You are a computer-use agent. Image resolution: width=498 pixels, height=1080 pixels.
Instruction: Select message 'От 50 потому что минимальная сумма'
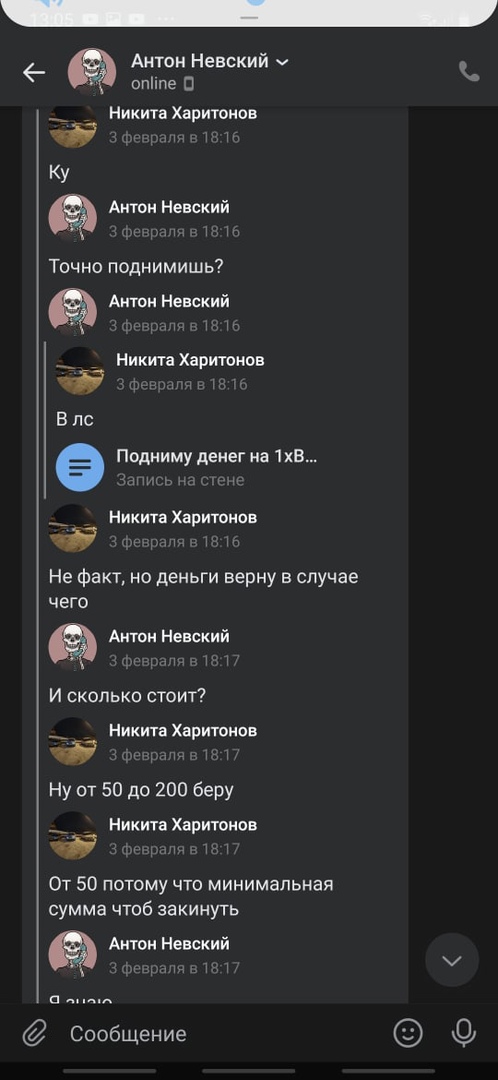[191, 896]
